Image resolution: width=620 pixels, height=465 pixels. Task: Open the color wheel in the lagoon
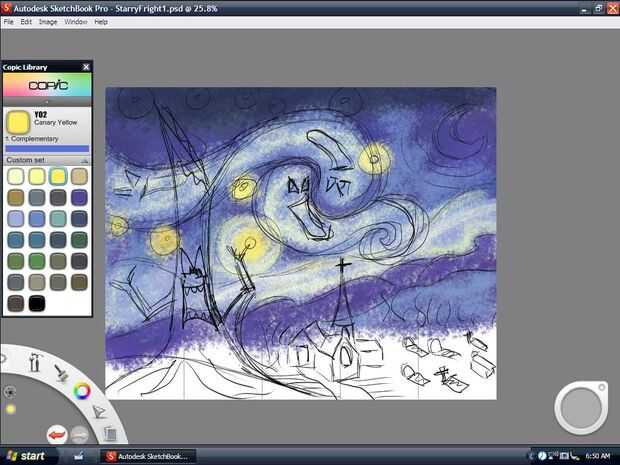pos(82,391)
